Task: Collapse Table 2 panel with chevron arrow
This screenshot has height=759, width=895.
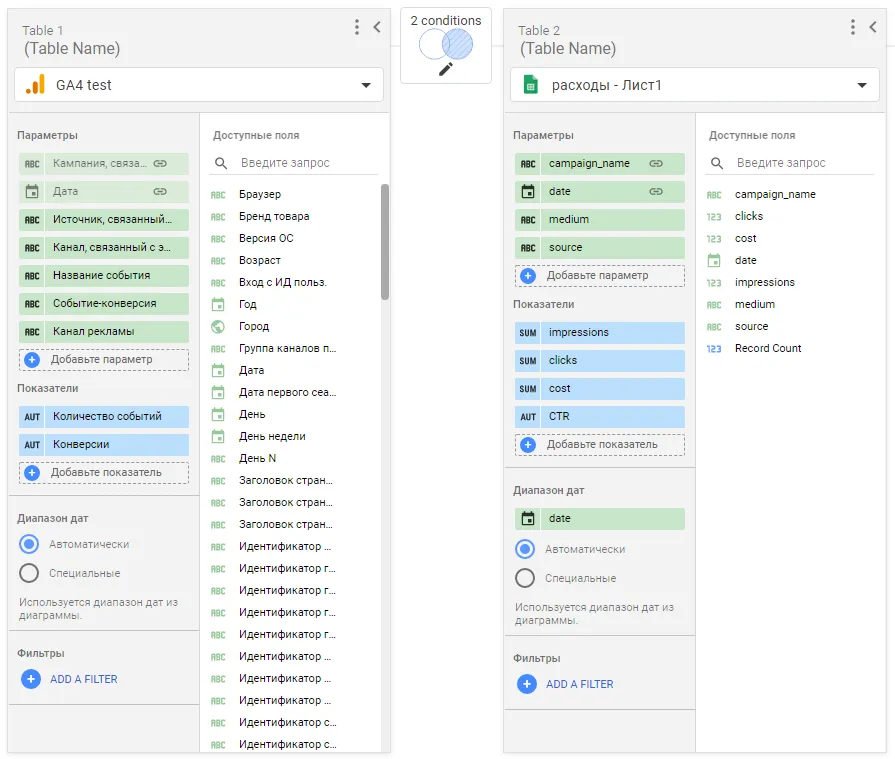Action: [x=873, y=27]
